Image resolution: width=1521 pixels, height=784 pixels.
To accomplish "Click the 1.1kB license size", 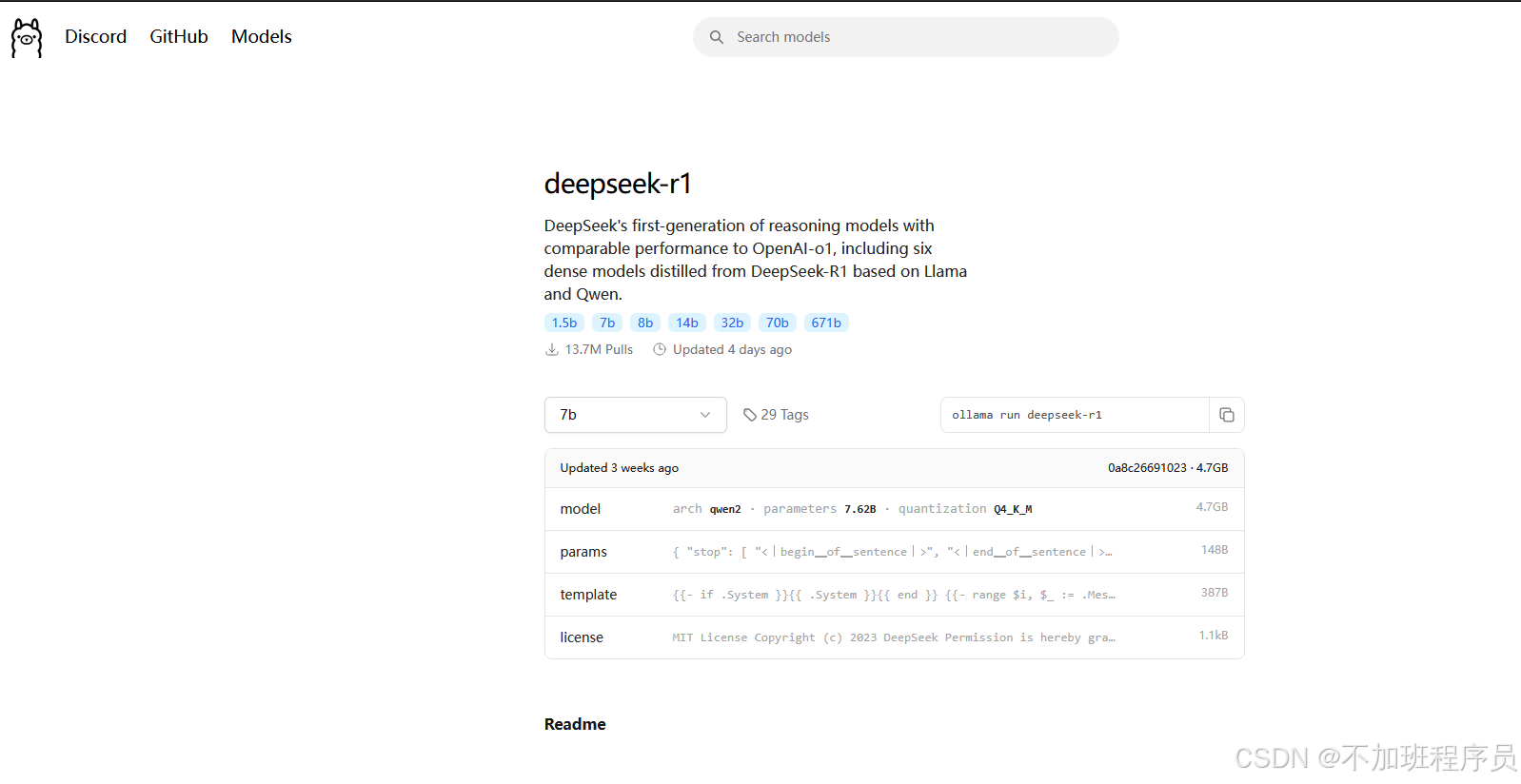I will (1214, 636).
